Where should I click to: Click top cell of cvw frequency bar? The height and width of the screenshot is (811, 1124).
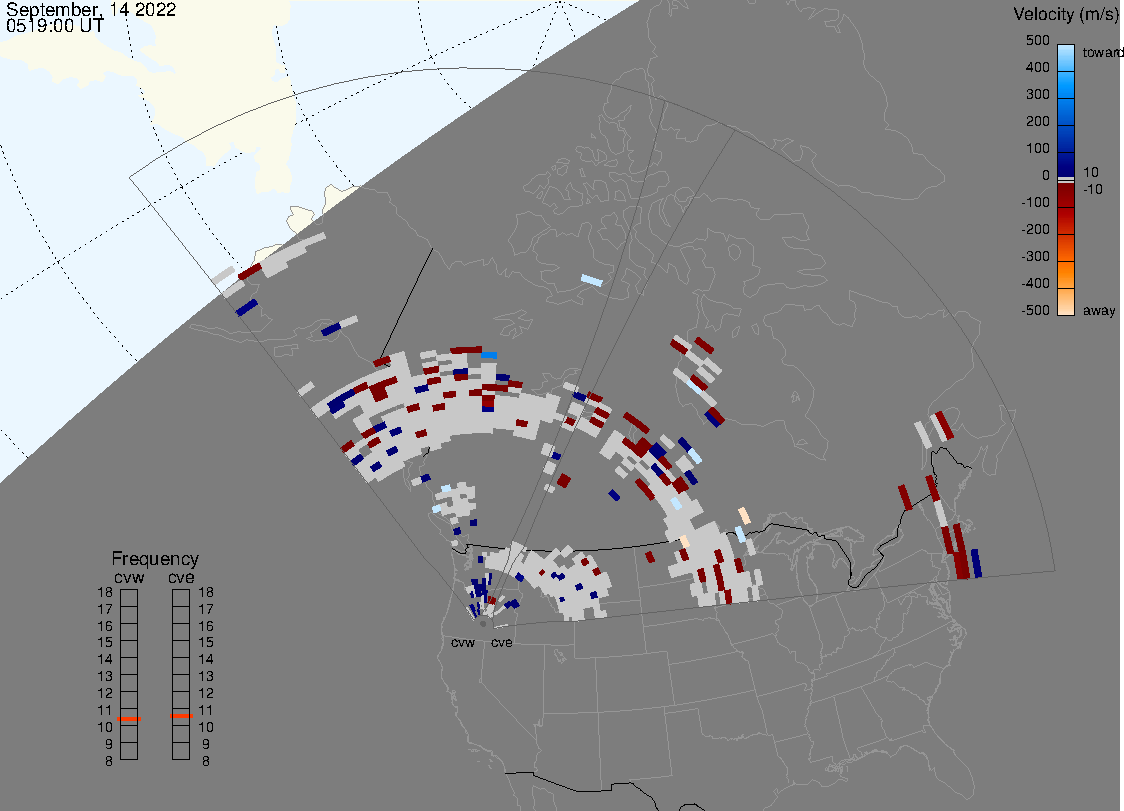pos(129,598)
